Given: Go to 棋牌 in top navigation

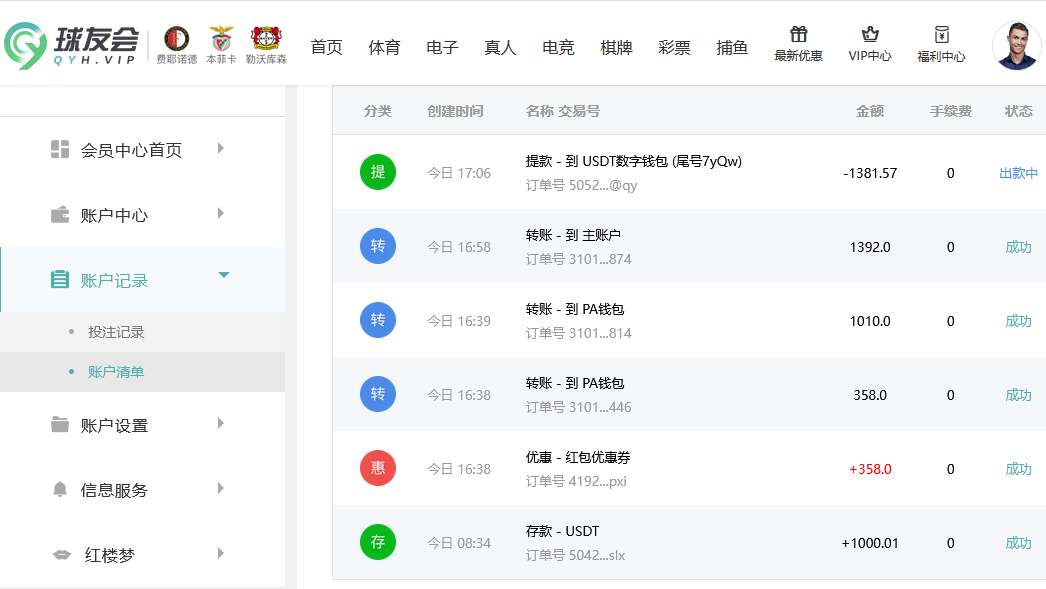Looking at the screenshot, I should (x=616, y=47).
